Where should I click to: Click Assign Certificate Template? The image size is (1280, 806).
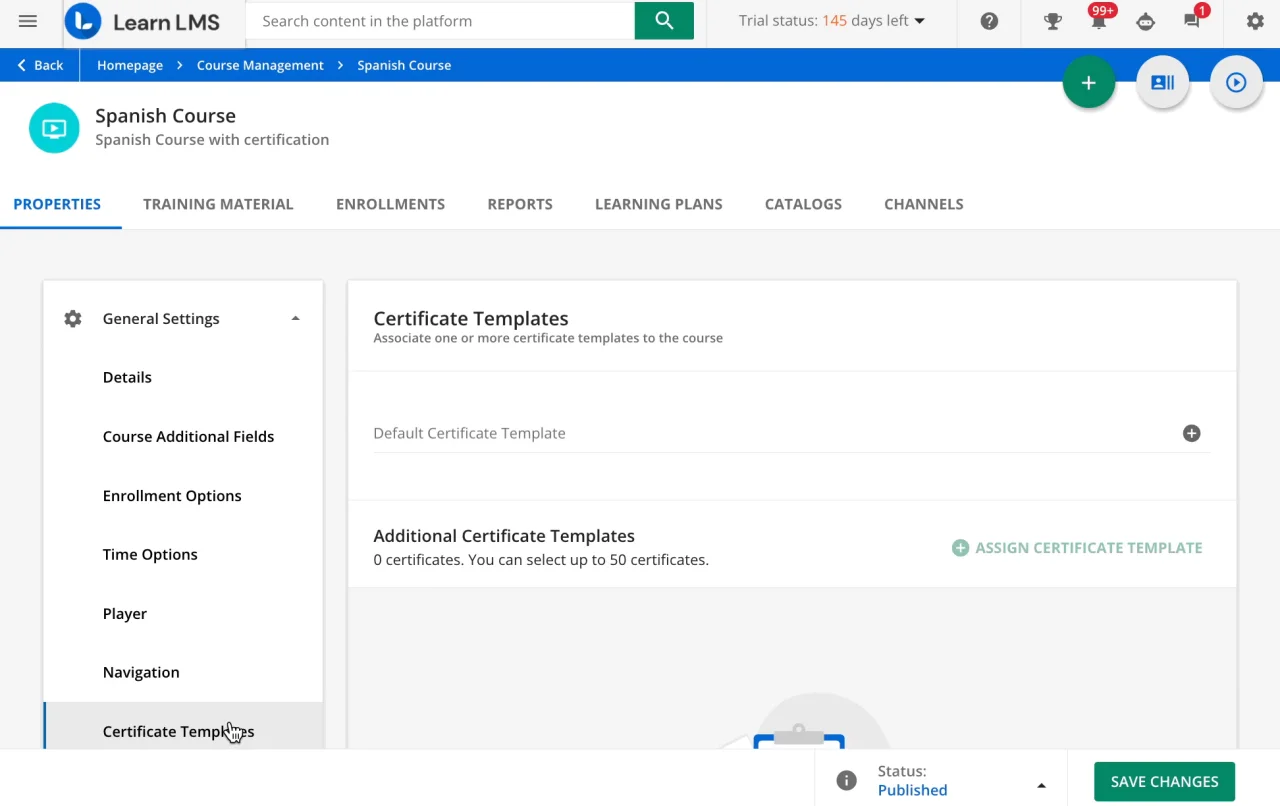(1077, 548)
